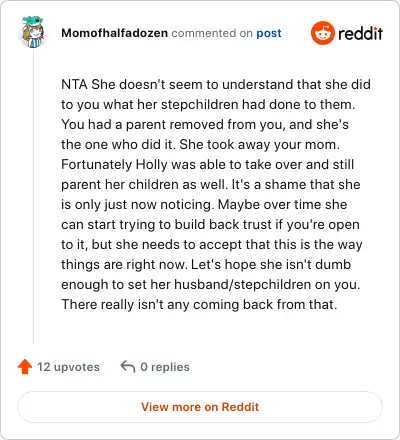This screenshot has width=400, height=440.
Task: Click the "12 upvotes" count label
Action: pos(68,367)
